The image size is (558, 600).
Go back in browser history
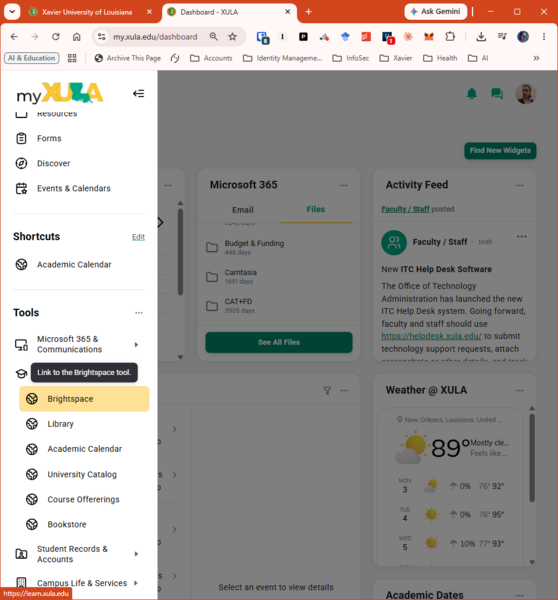[x=14, y=37]
